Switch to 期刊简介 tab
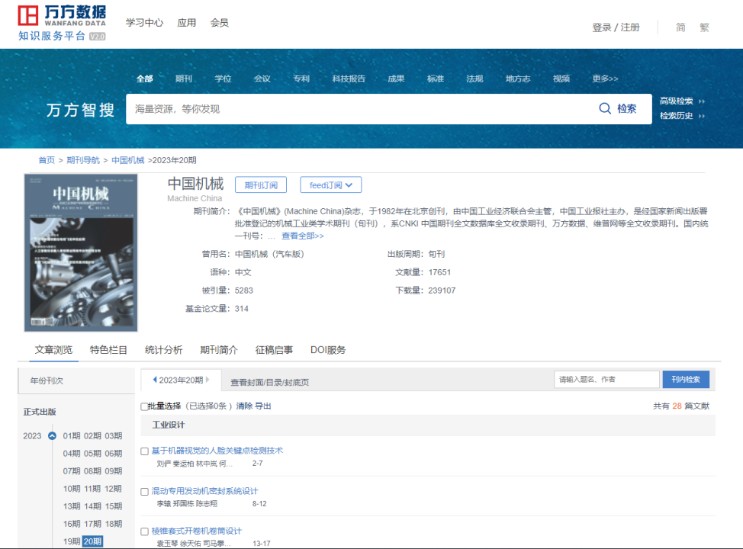Image resolution: width=743 pixels, height=549 pixels. pos(218,350)
